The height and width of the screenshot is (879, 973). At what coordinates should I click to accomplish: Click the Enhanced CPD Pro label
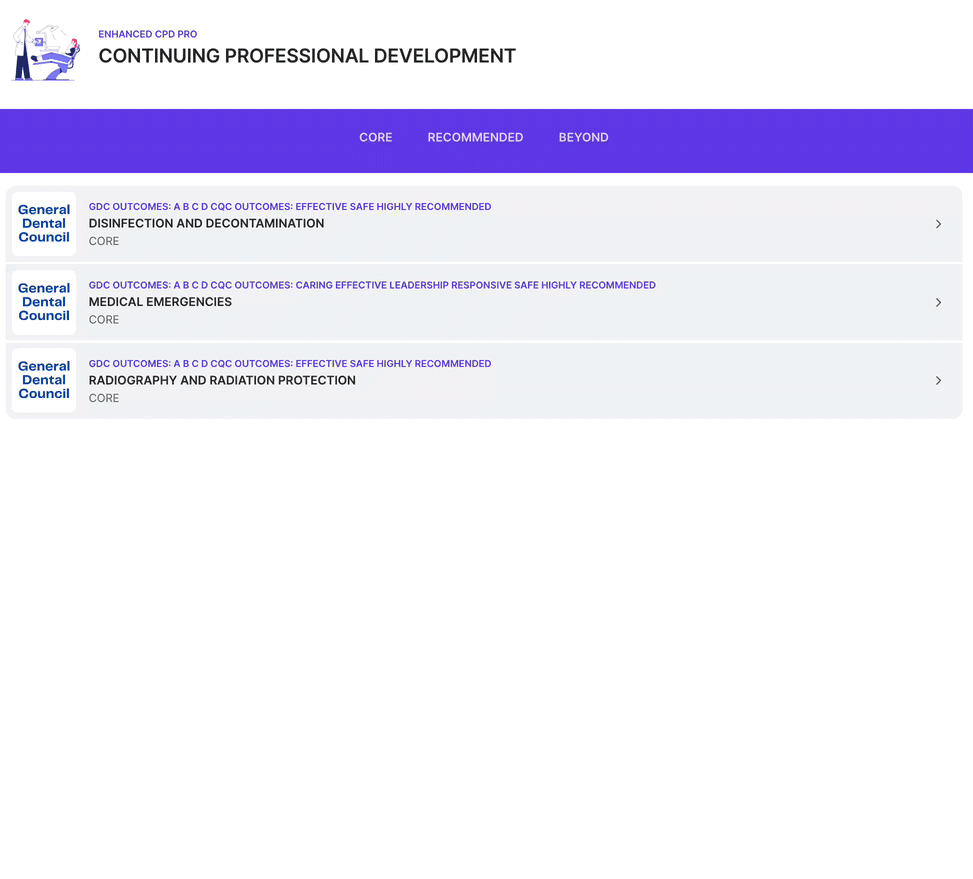click(x=147, y=34)
